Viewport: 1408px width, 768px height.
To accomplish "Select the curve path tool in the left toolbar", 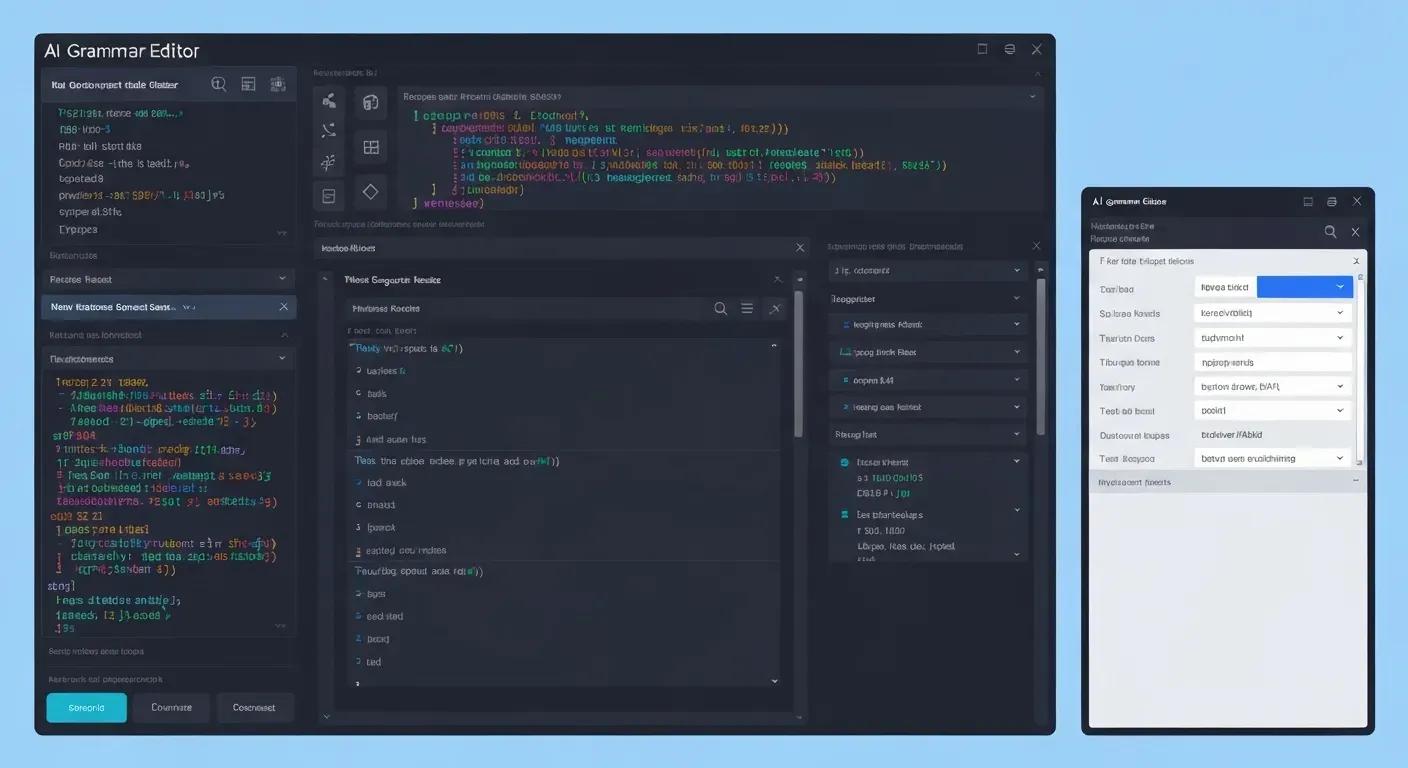I will click(328, 130).
